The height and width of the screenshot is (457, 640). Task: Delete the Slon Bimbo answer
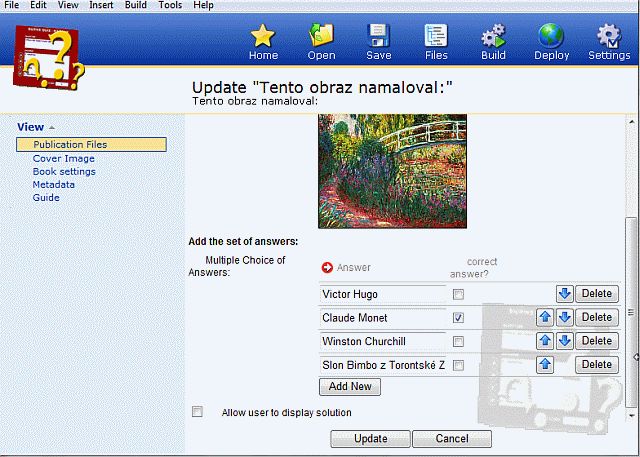[597, 365]
